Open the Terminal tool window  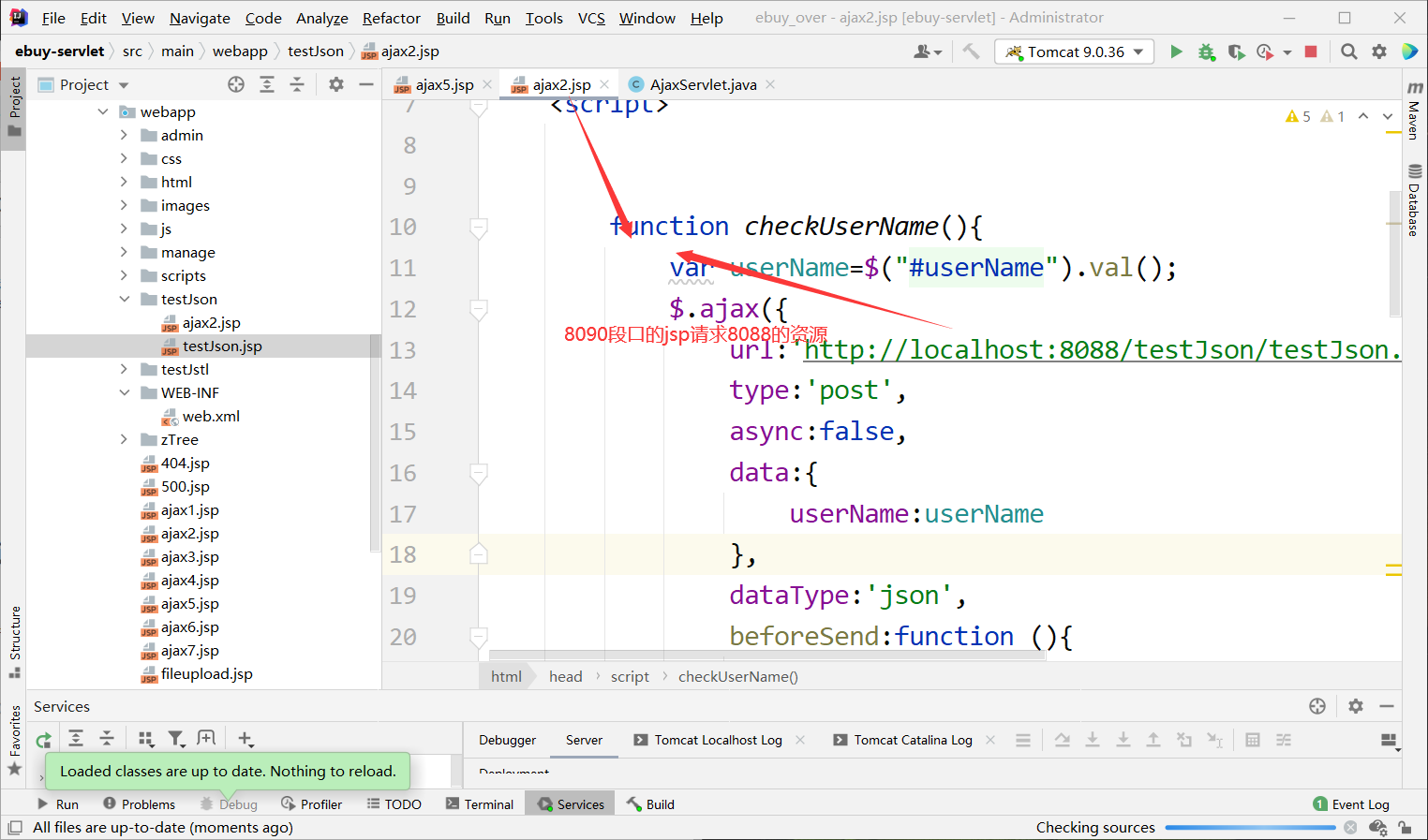point(480,803)
